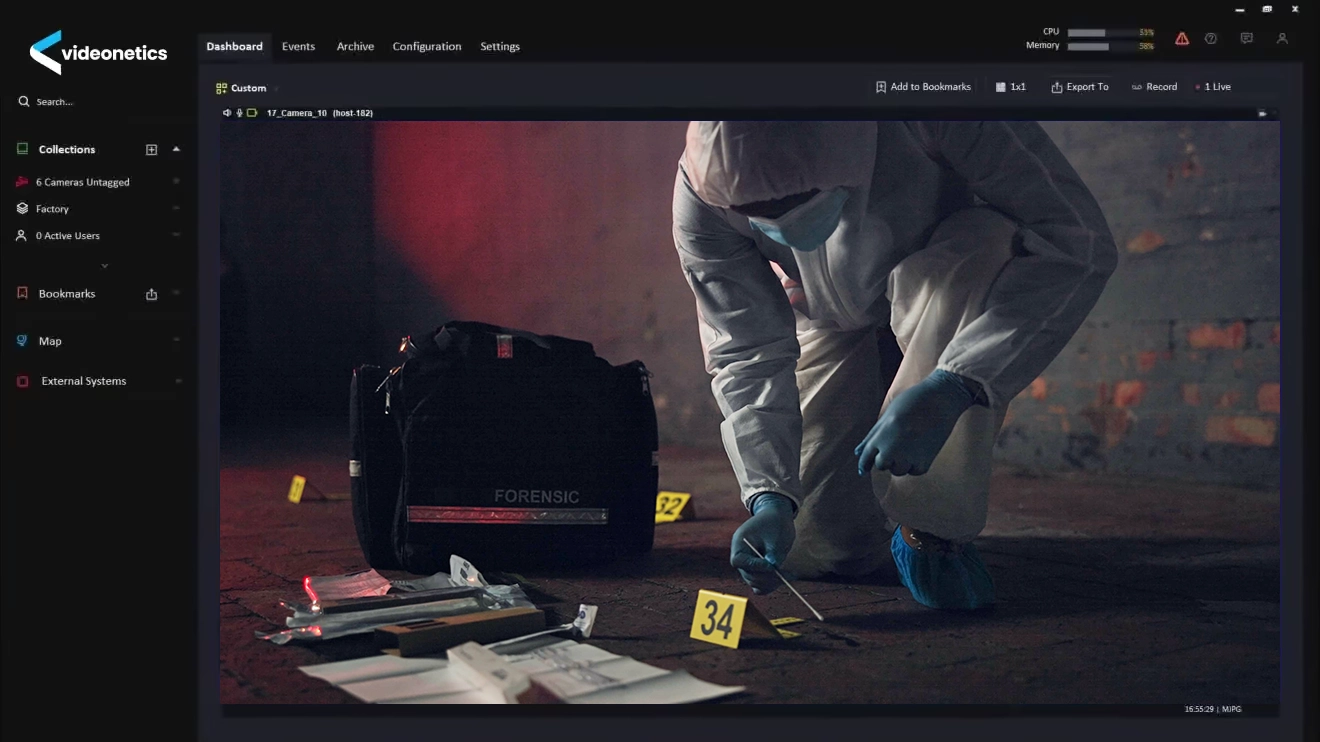
Task: Click the user profile icon
Action: pyautogui.click(x=1282, y=39)
